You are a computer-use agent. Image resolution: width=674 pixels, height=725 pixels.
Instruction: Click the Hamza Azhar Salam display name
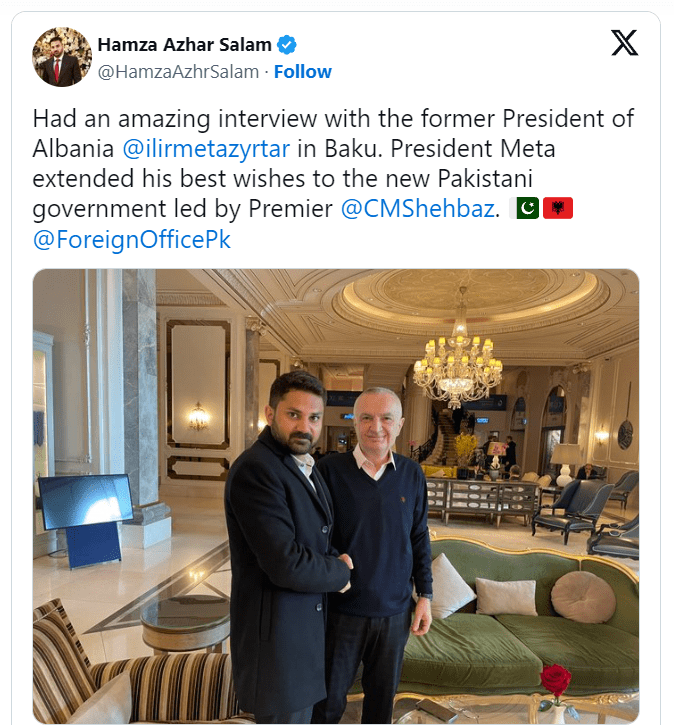click(184, 45)
